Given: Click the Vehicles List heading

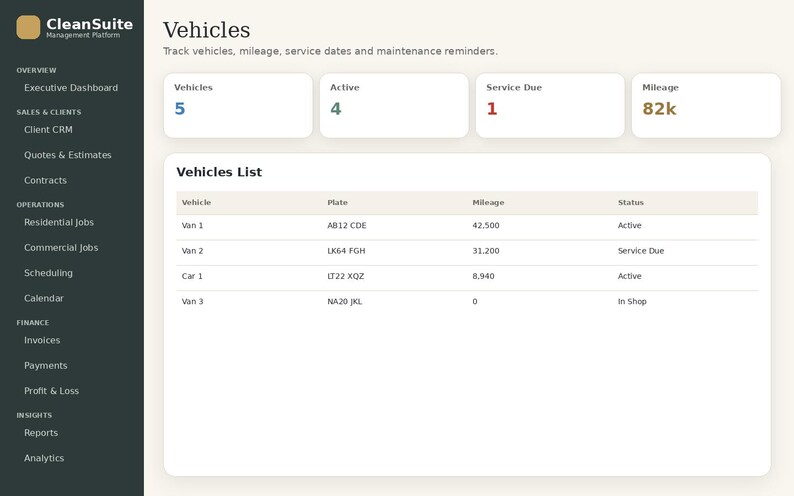Looking at the screenshot, I should (x=219, y=172).
